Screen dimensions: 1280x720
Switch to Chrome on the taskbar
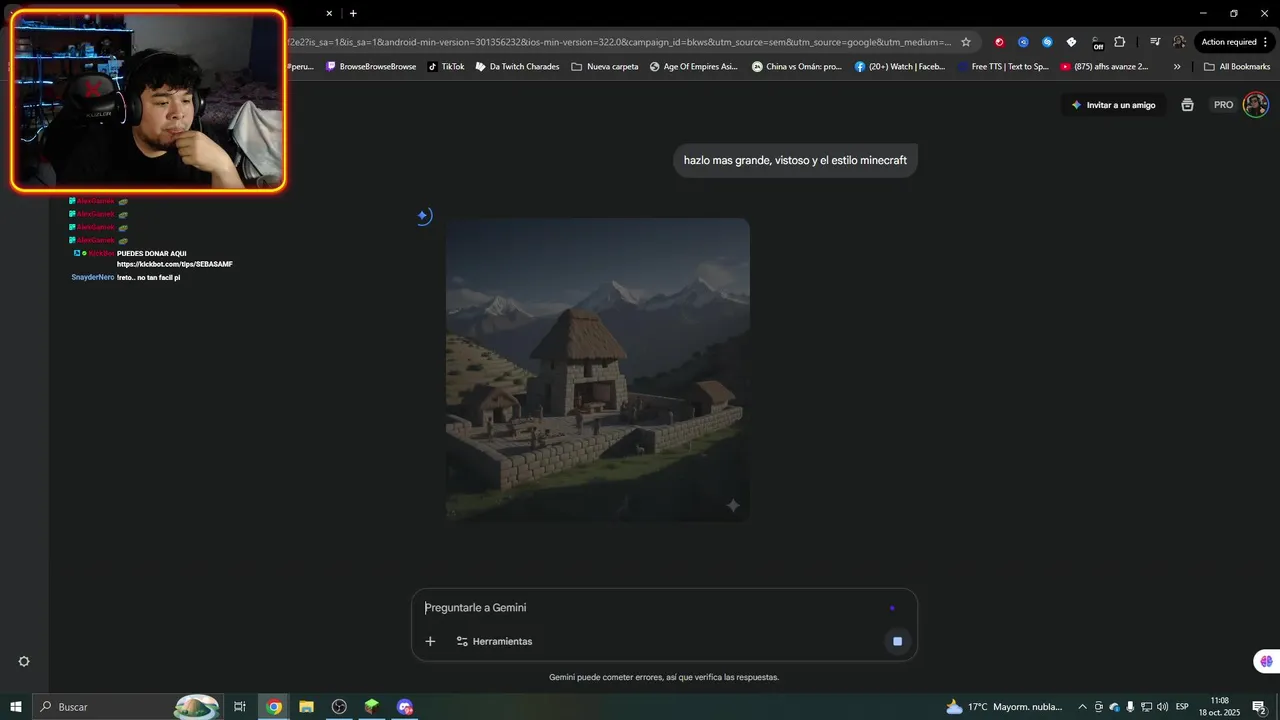coord(274,707)
